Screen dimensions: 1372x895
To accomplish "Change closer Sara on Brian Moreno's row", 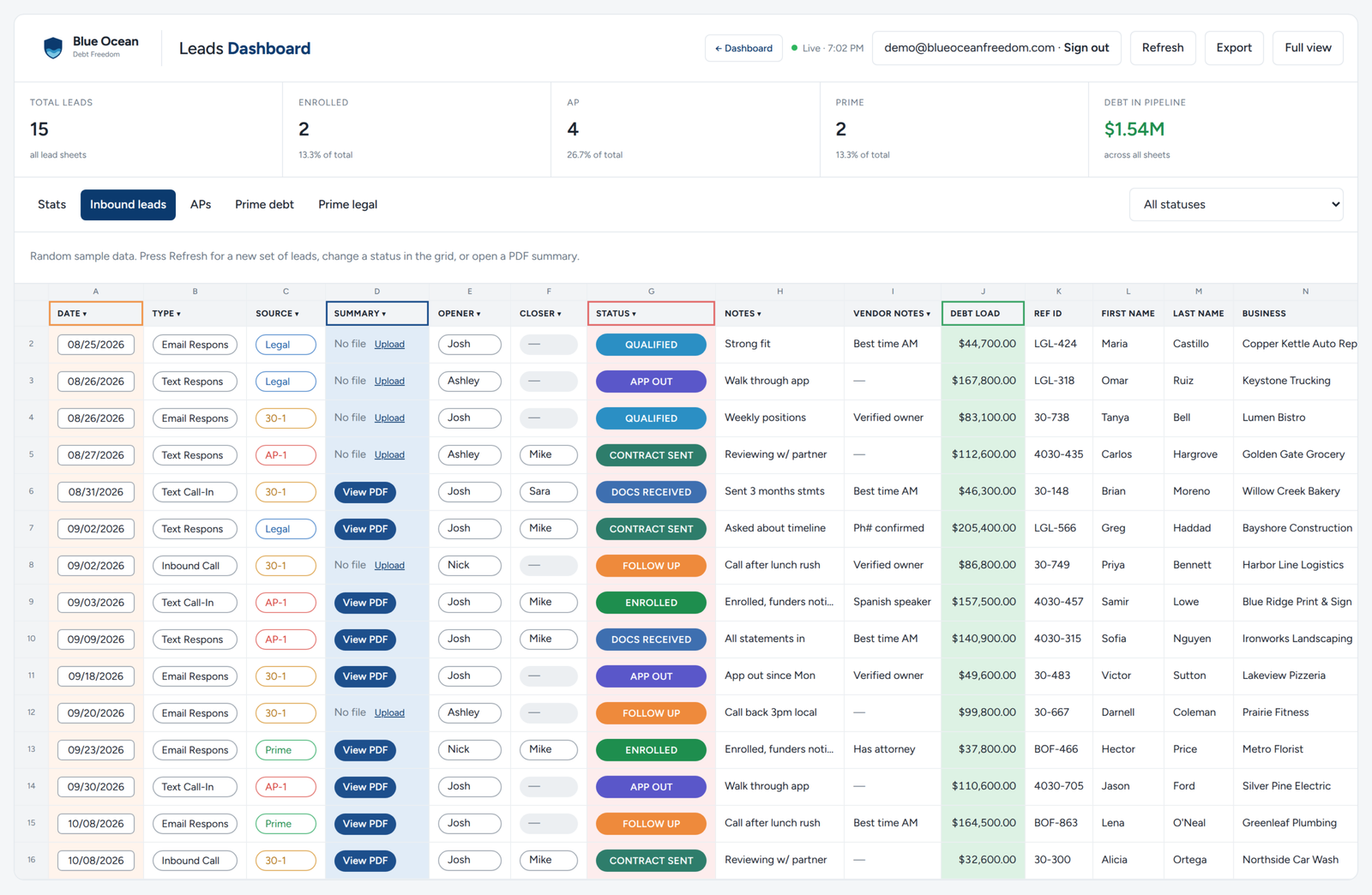I will [548, 492].
